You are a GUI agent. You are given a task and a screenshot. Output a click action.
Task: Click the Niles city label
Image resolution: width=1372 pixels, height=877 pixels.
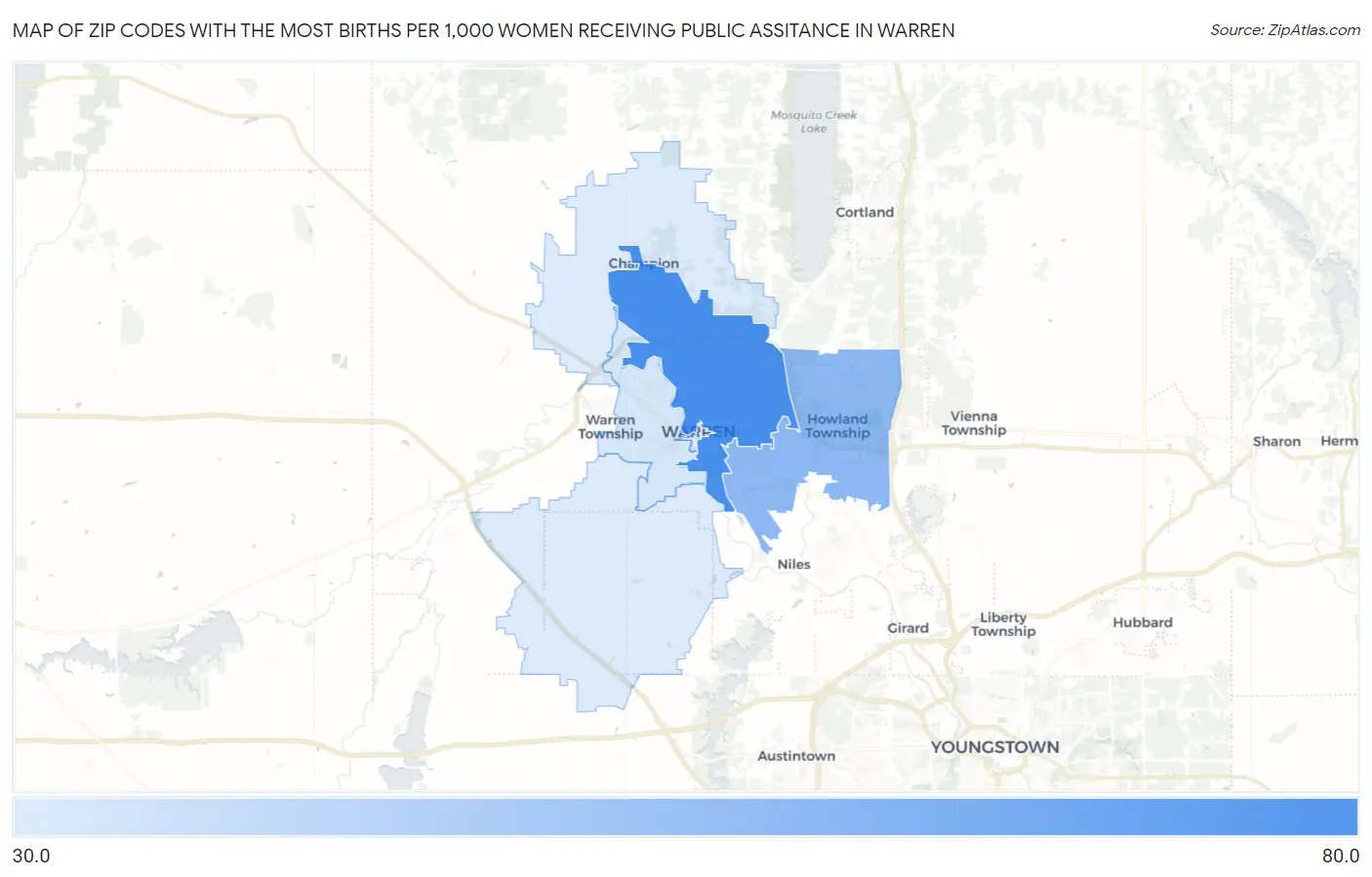tap(794, 564)
